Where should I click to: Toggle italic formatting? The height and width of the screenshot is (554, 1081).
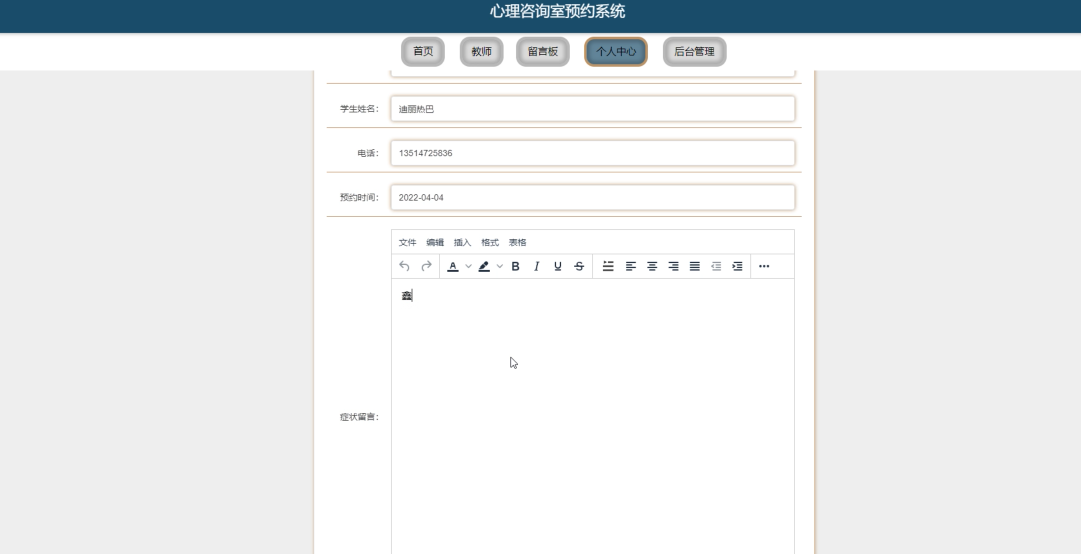click(536, 266)
